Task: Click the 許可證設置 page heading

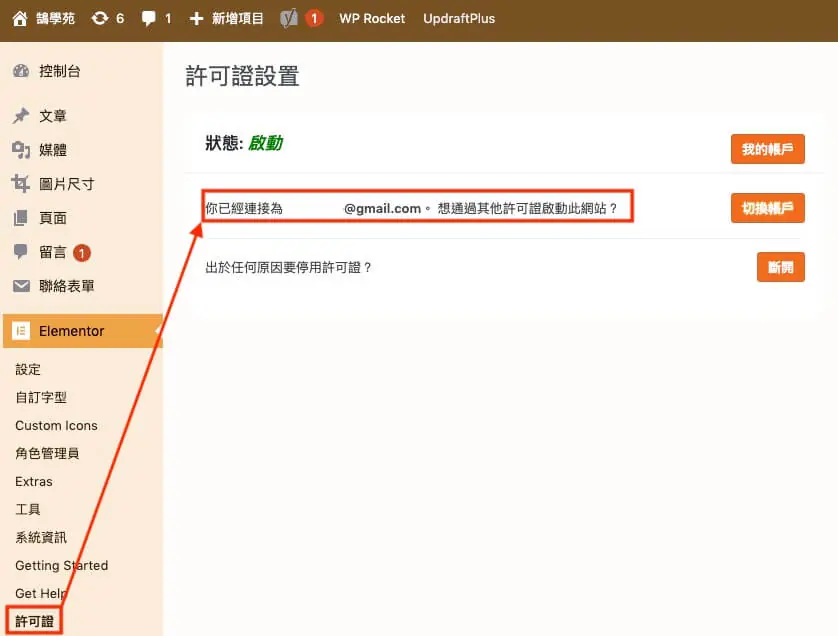Action: tap(242, 76)
